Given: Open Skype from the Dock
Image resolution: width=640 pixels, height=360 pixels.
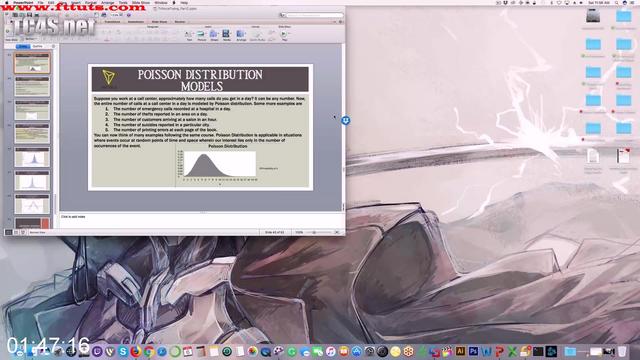Looking at the screenshot, I should tap(123, 351).
